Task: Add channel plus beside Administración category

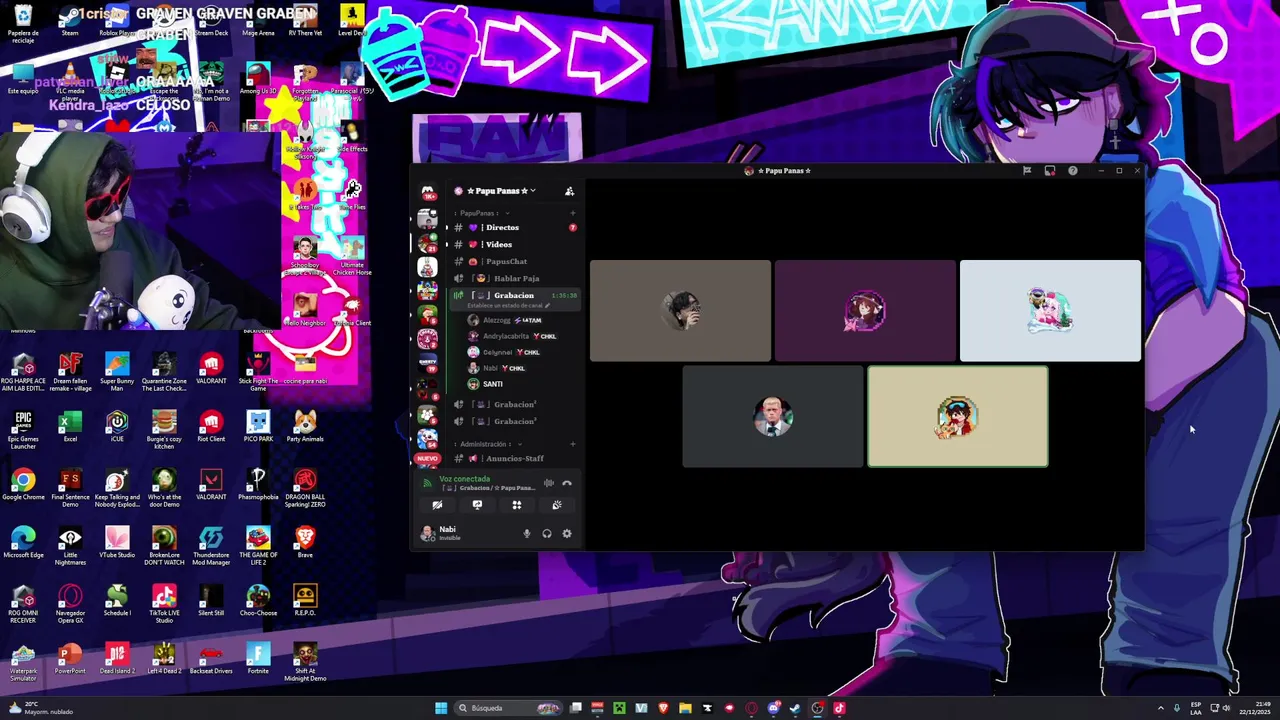Action: [572, 444]
